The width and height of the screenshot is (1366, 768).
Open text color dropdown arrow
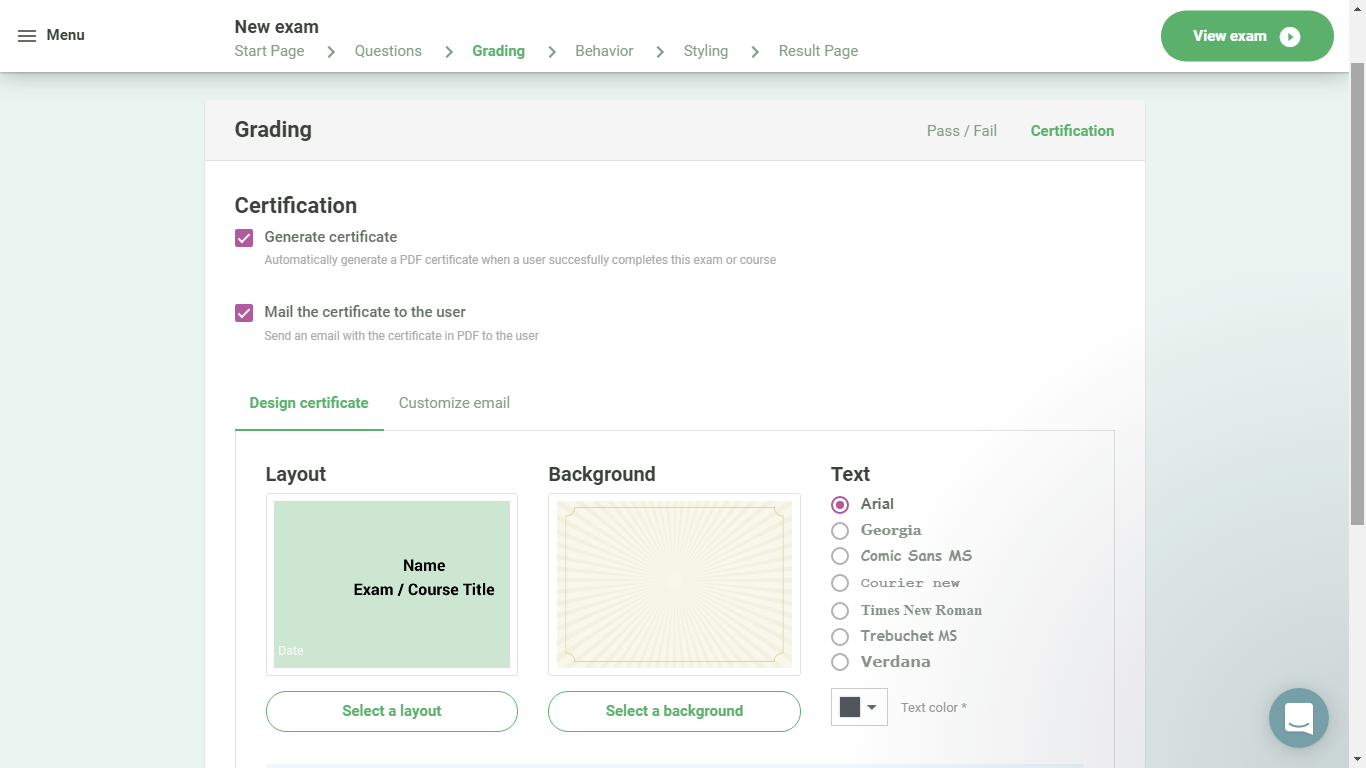872,708
